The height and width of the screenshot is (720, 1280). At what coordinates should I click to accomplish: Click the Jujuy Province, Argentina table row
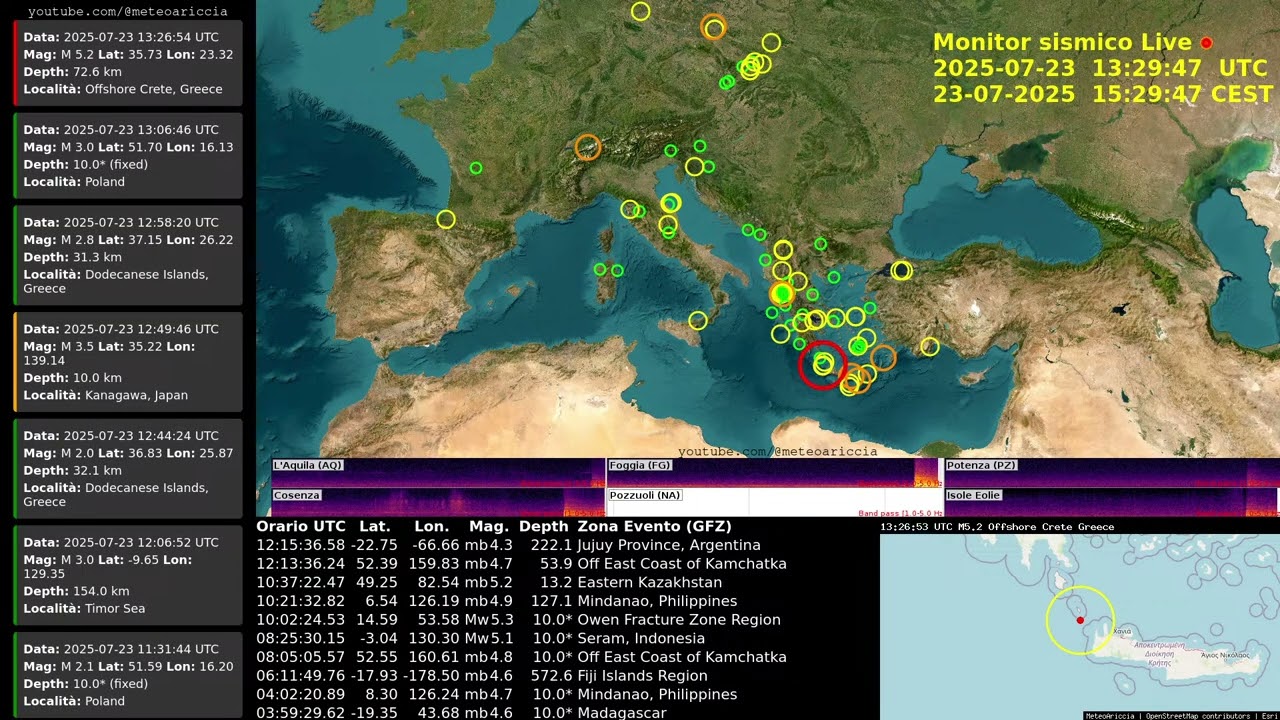coord(520,545)
